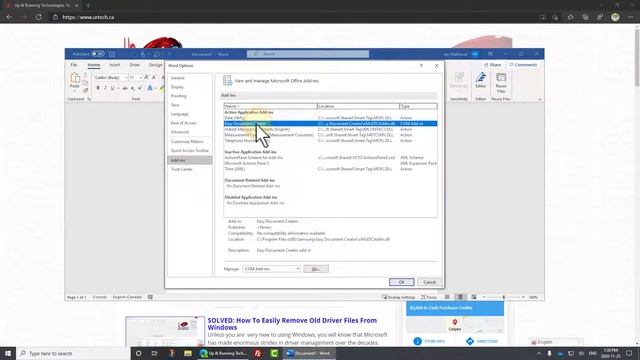The width and height of the screenshot is (640, 360).
Task: Select Display in Word Options
Action: click(190, 87)
